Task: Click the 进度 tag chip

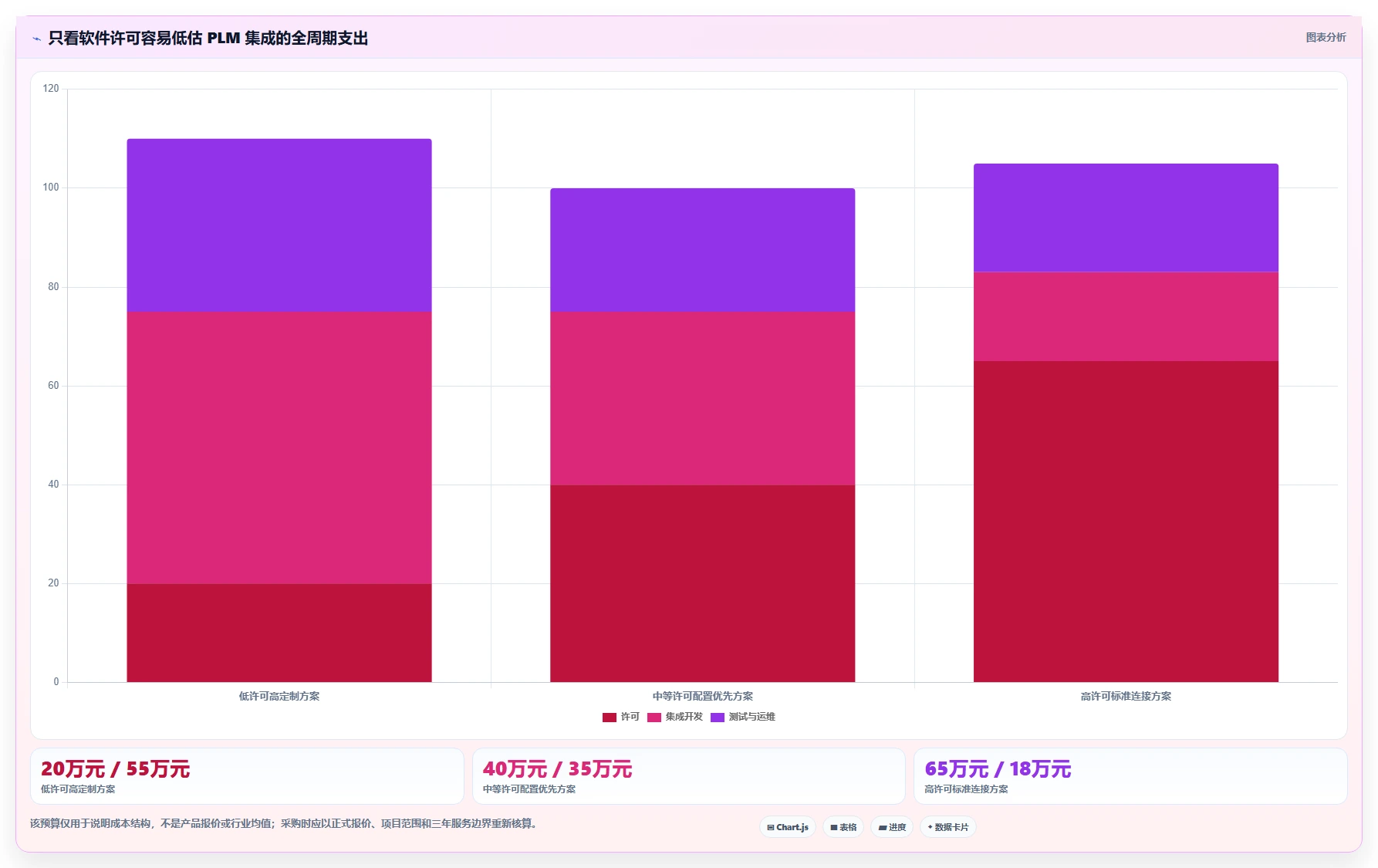Action: [892, 827]
